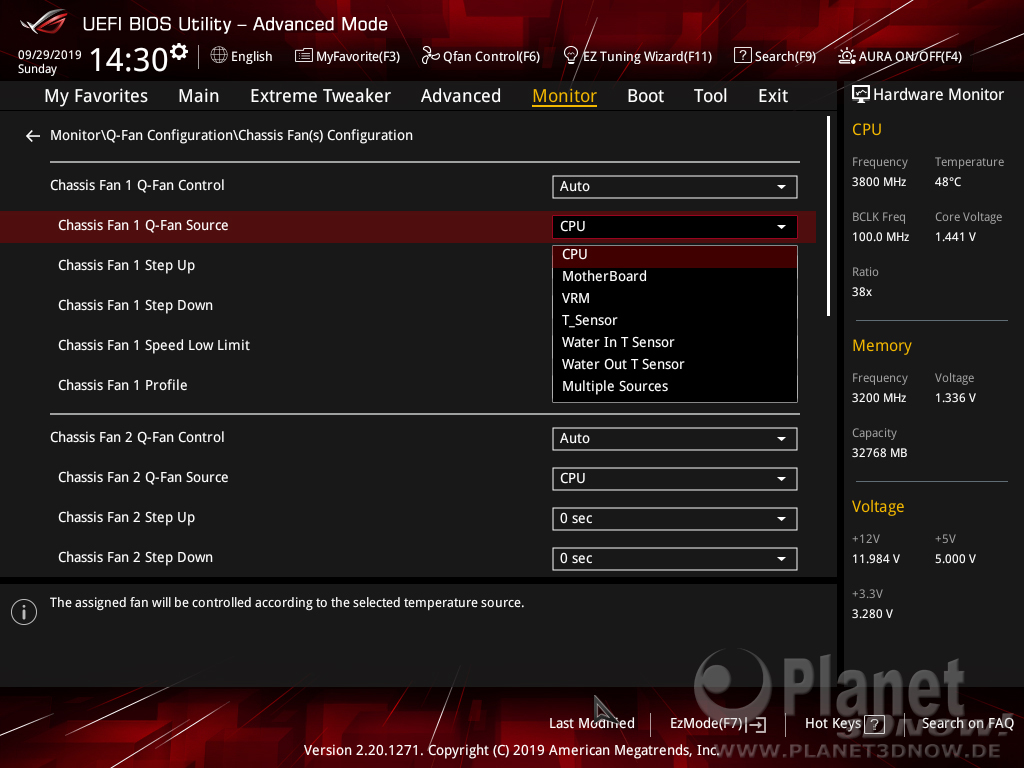This screenshot has width=1024, height=768.
Task: Click the CPU temperature value 48°C
Action: tap(948, 182)
